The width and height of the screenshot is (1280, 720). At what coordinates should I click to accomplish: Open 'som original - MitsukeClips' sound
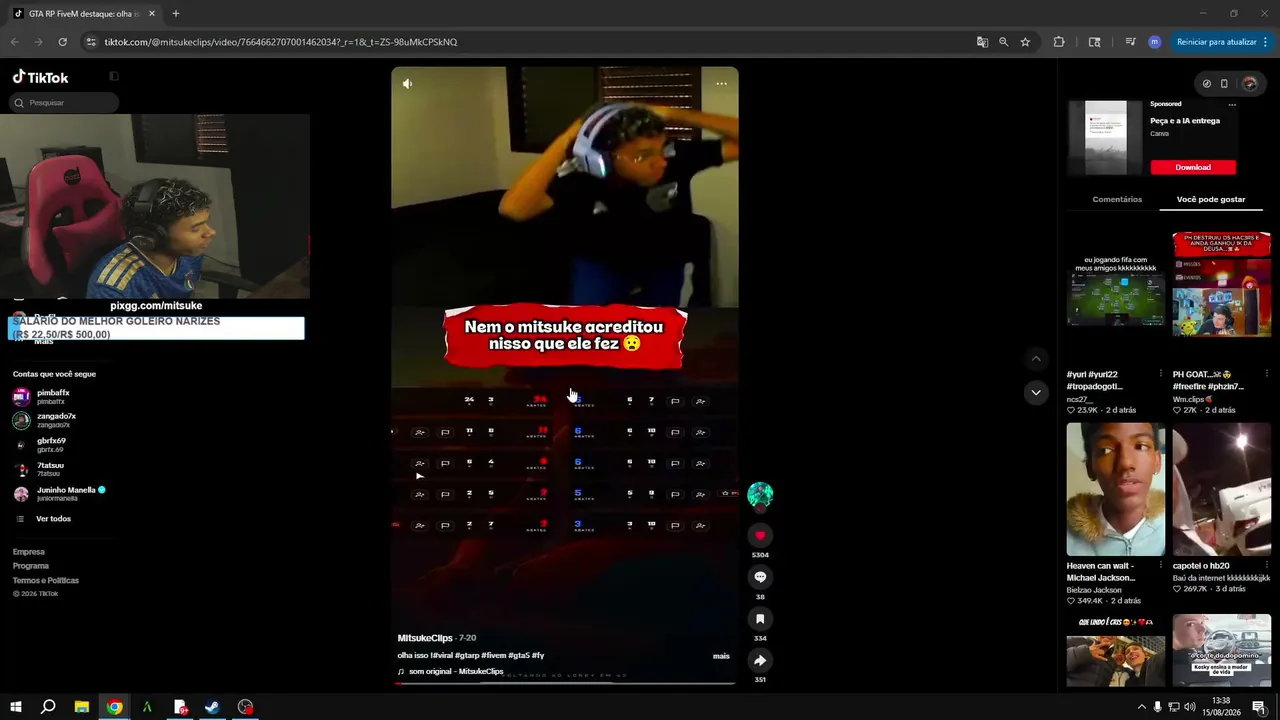pyautogui.click(x=456, y=671)
